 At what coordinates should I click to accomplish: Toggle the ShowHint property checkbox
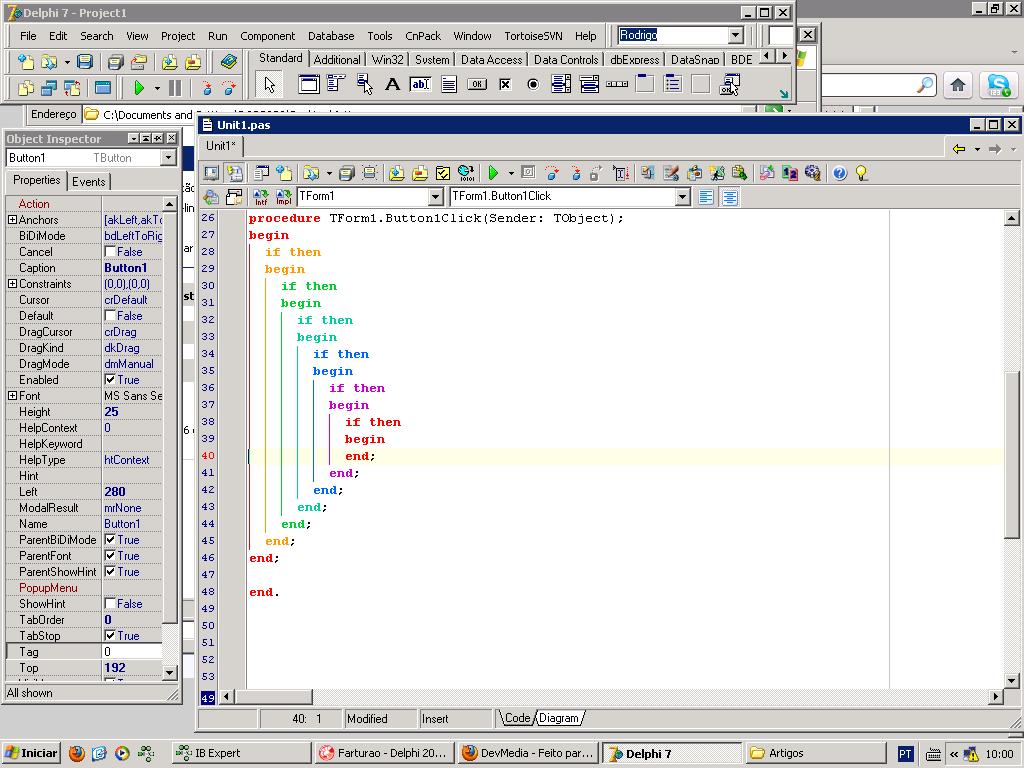click(111, 604)
